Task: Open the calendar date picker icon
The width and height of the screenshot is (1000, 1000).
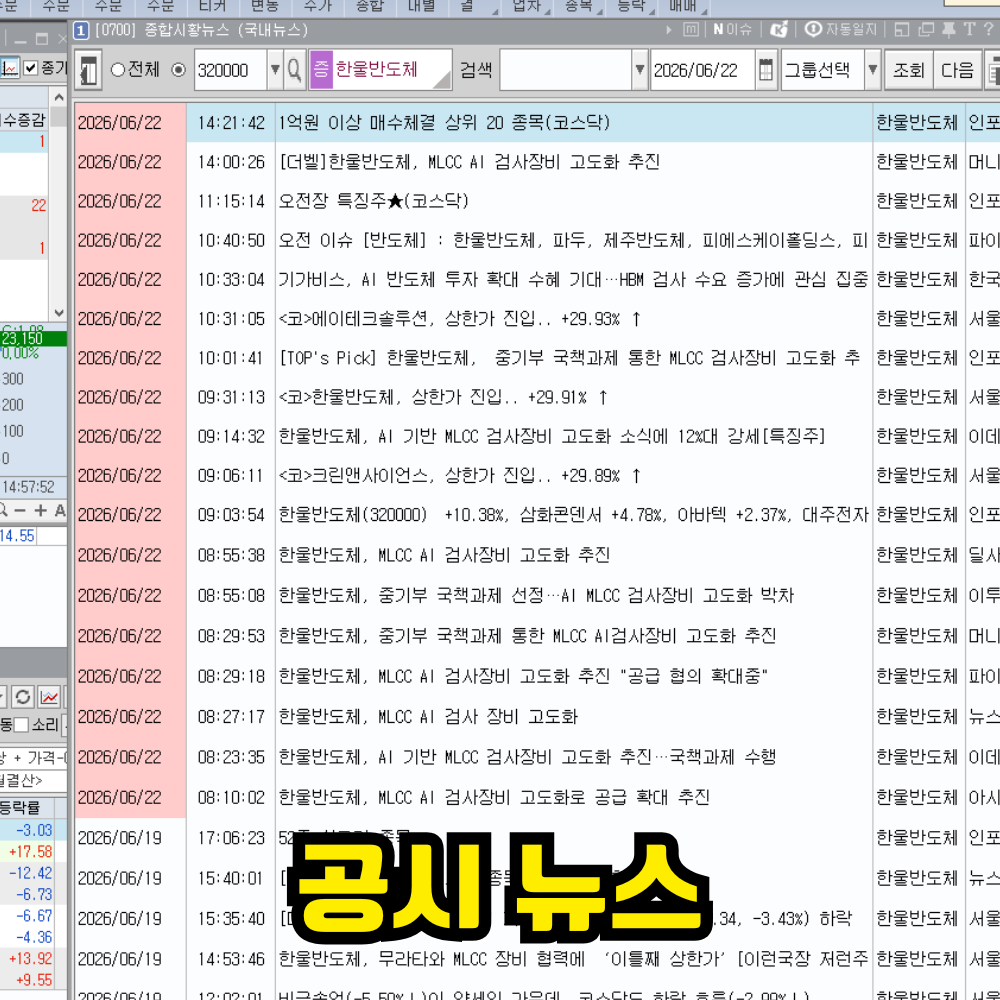Action: 766,70
